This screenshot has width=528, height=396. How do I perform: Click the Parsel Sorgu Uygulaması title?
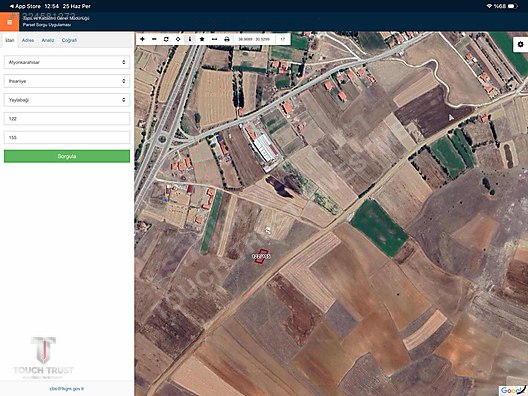coord(47,25)
